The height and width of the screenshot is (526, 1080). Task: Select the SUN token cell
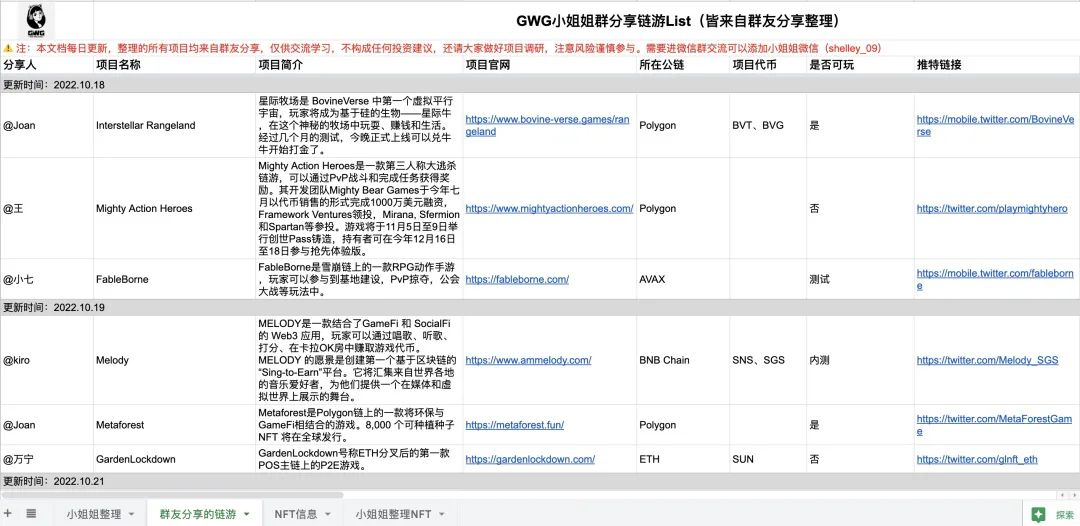(x=768, y=459)
